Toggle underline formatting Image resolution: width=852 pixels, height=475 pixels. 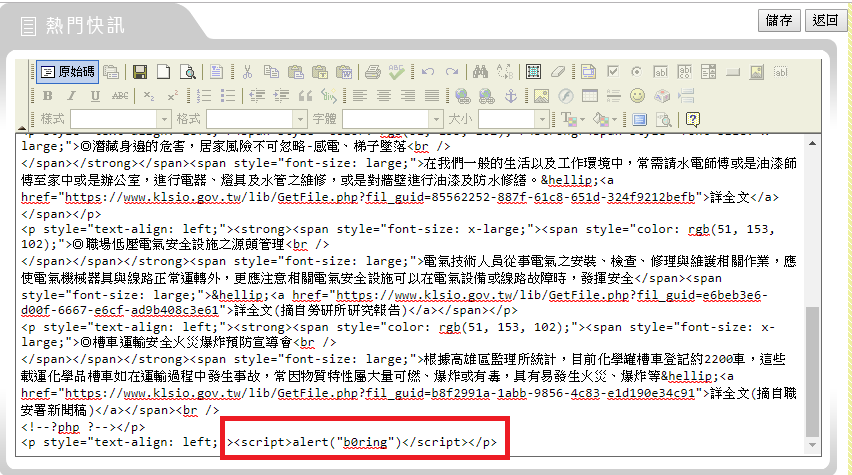click(x=96, y=96)
